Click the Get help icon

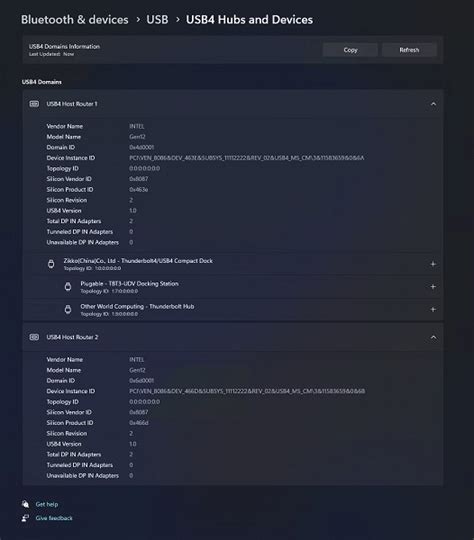pos(25,504)
